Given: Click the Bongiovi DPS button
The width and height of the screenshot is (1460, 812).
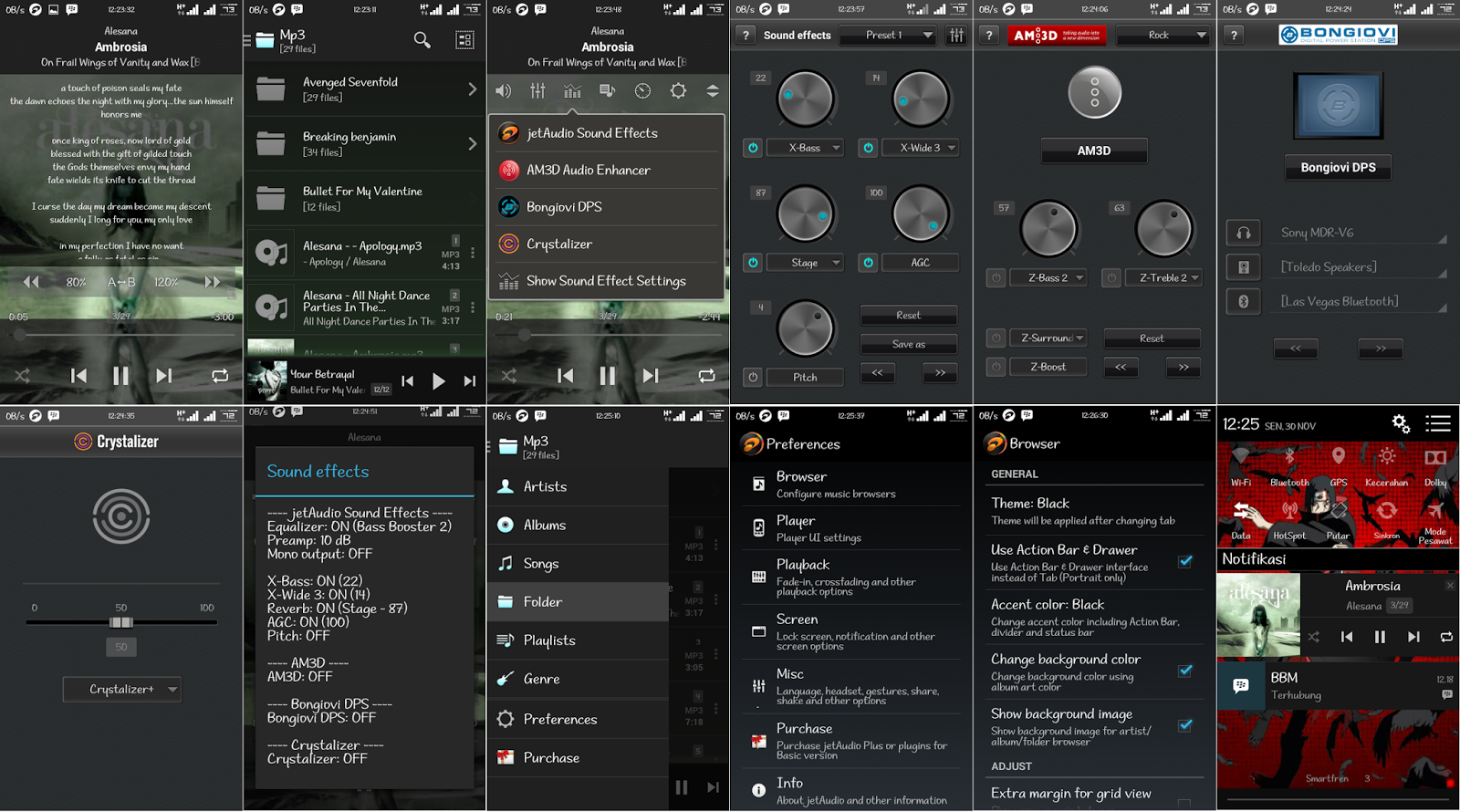Looking at the screenshot, I should pos(1338,168).
